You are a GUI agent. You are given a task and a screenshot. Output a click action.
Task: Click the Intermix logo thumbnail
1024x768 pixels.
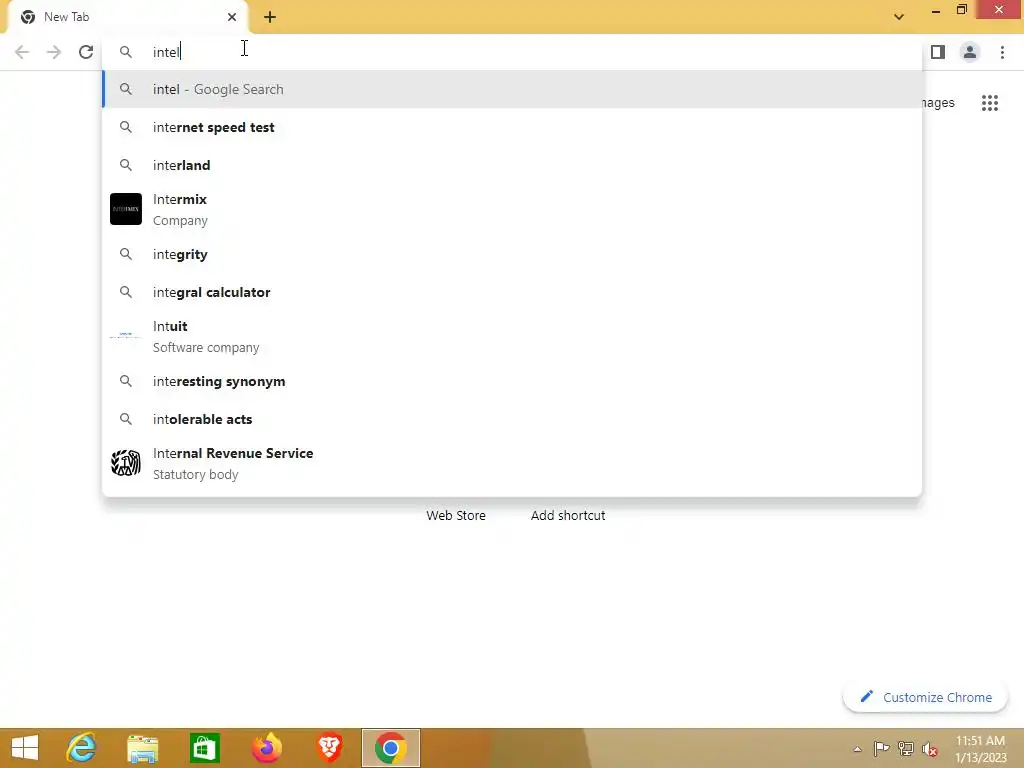[x=126, y=209]
